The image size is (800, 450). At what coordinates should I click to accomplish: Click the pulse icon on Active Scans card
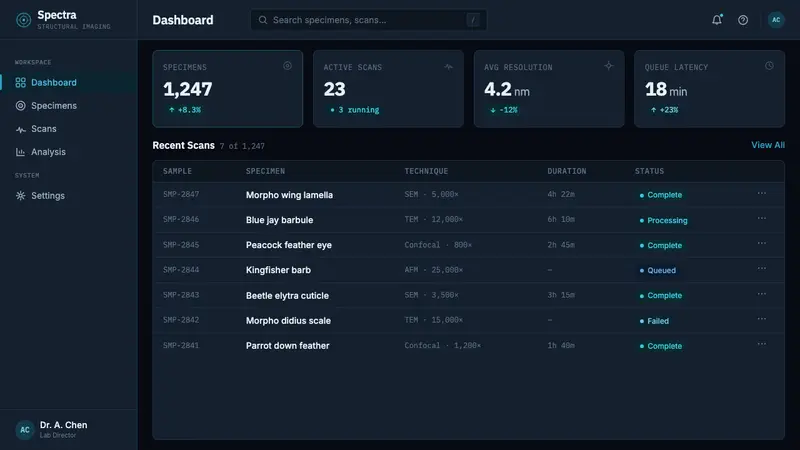click(x=448, y=66)
